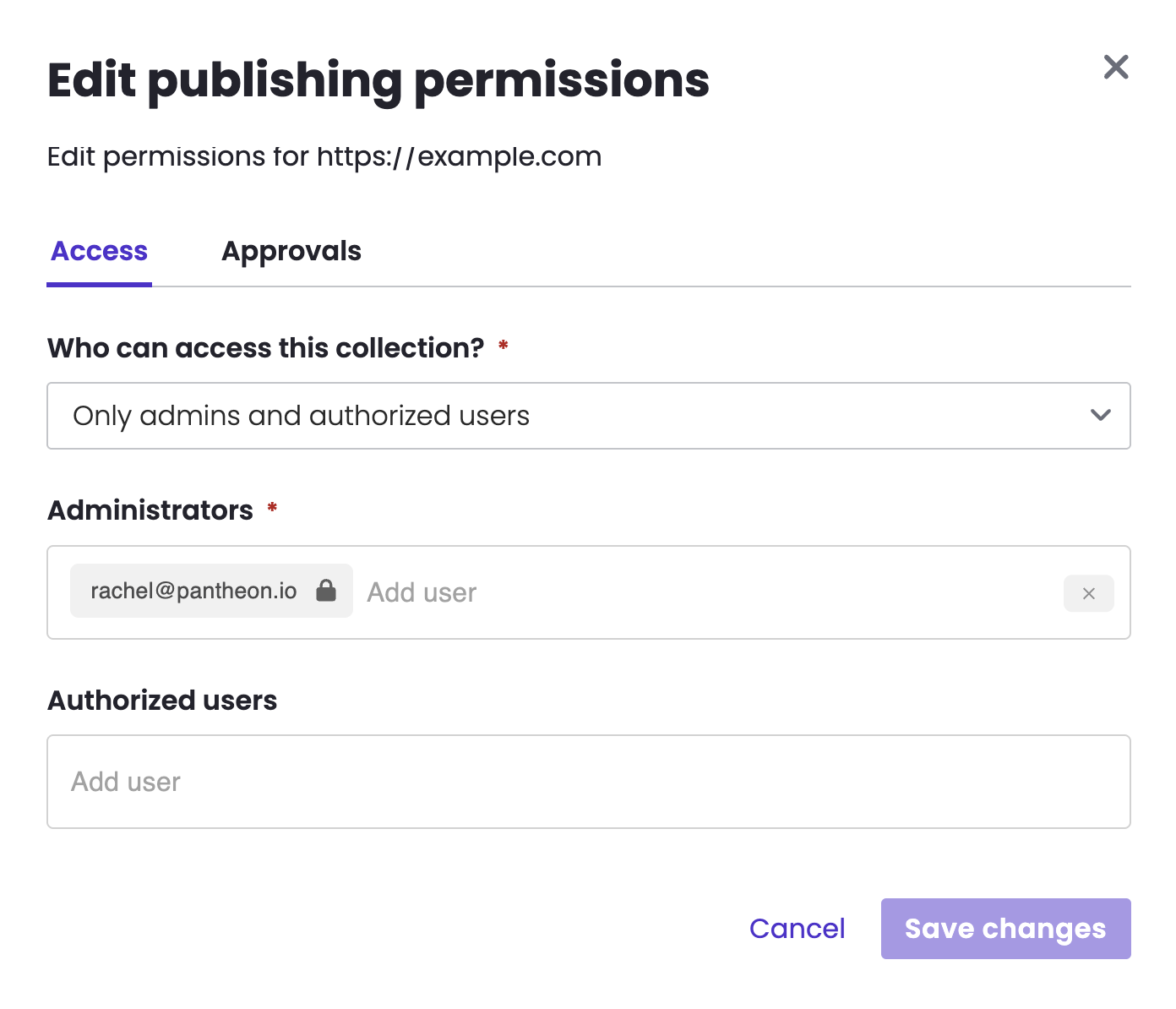Viewport: 1176px width, 1009px height.
Task: Click the 'Edit publishing permissions' heading
Action: coord(378,80)
